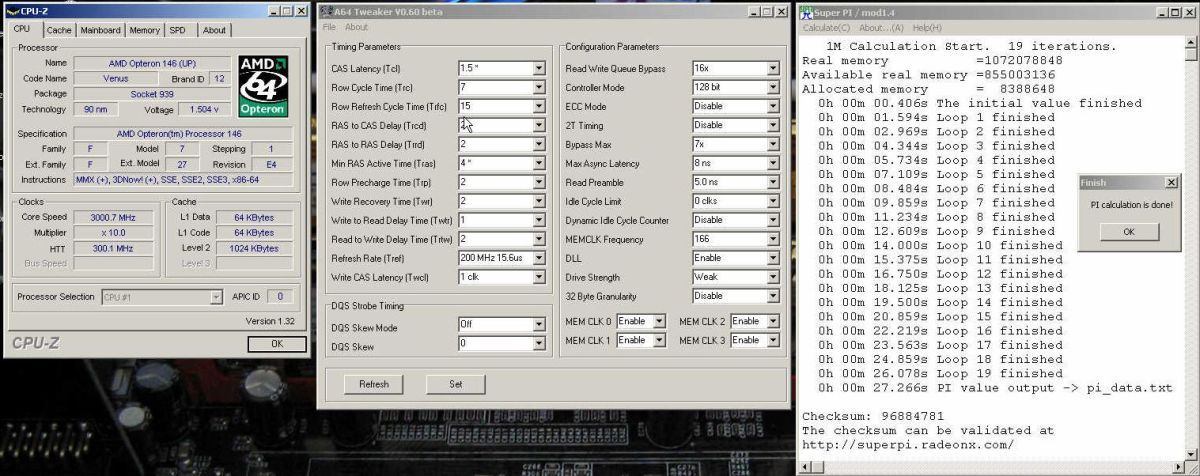Screen dimensions: 1200x476
Task: Click the Specification field in CPU-Z
Action: (184, 134)
